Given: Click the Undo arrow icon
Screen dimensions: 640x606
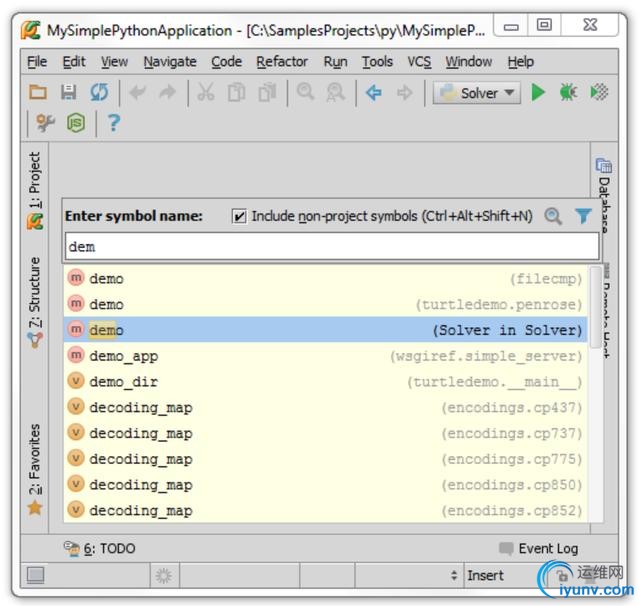Looking at the screenshot, I should 138,93.
